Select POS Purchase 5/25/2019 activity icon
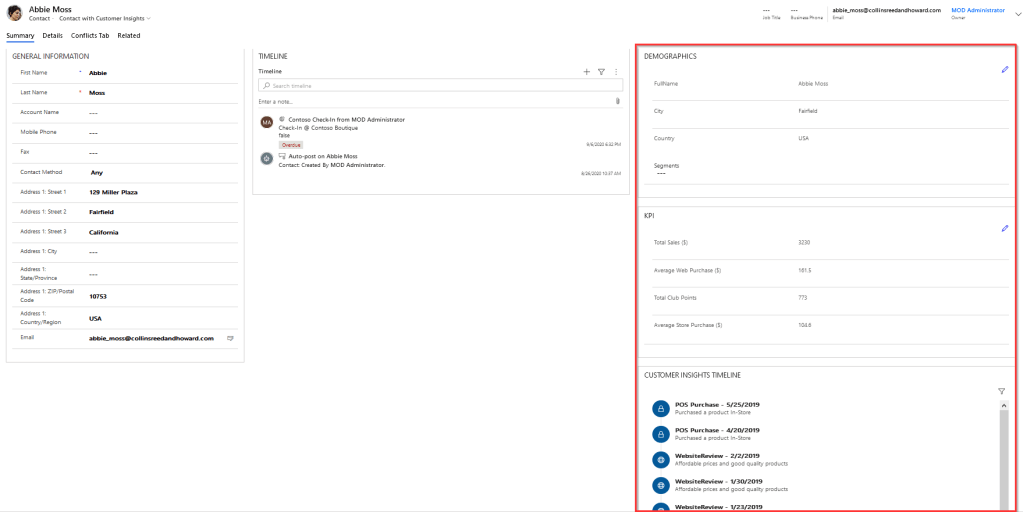The width and height of the screenshot is (1023, 512). point(660,408)
